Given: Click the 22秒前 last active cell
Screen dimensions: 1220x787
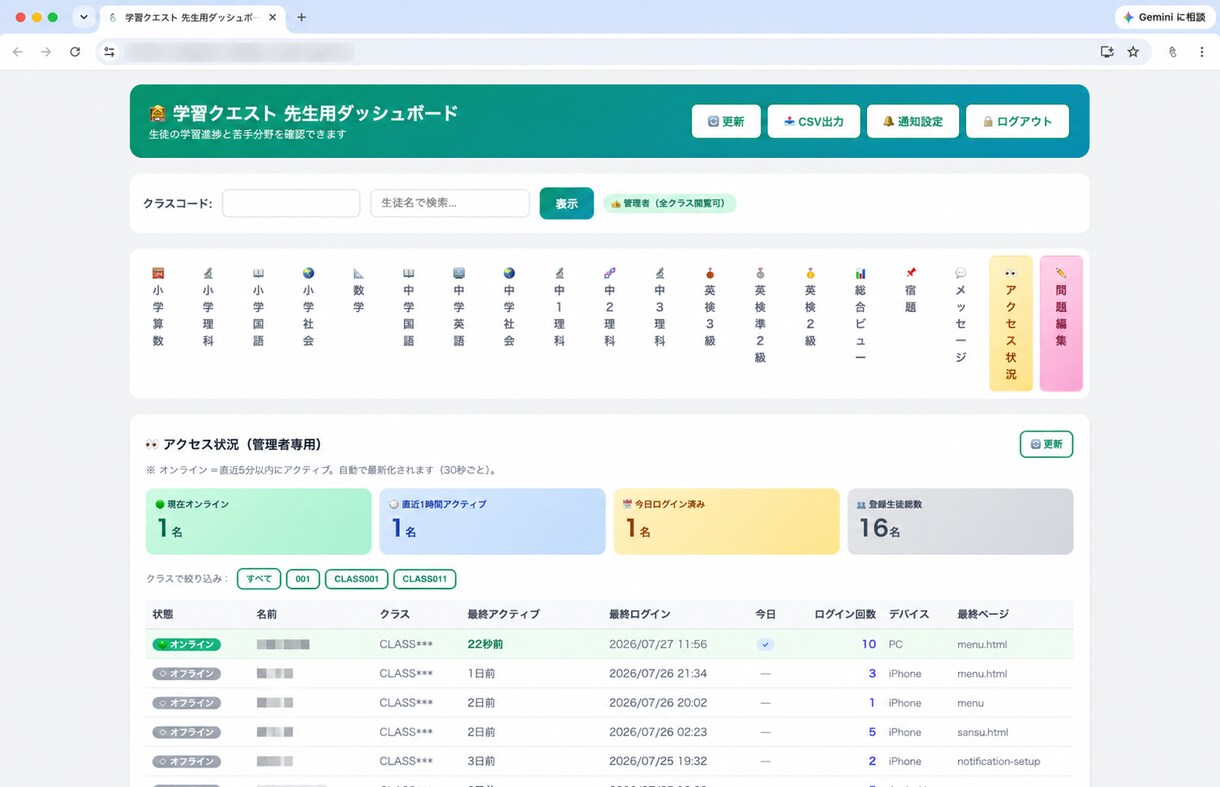Looking at the screenshot, I should coord(485,644).
